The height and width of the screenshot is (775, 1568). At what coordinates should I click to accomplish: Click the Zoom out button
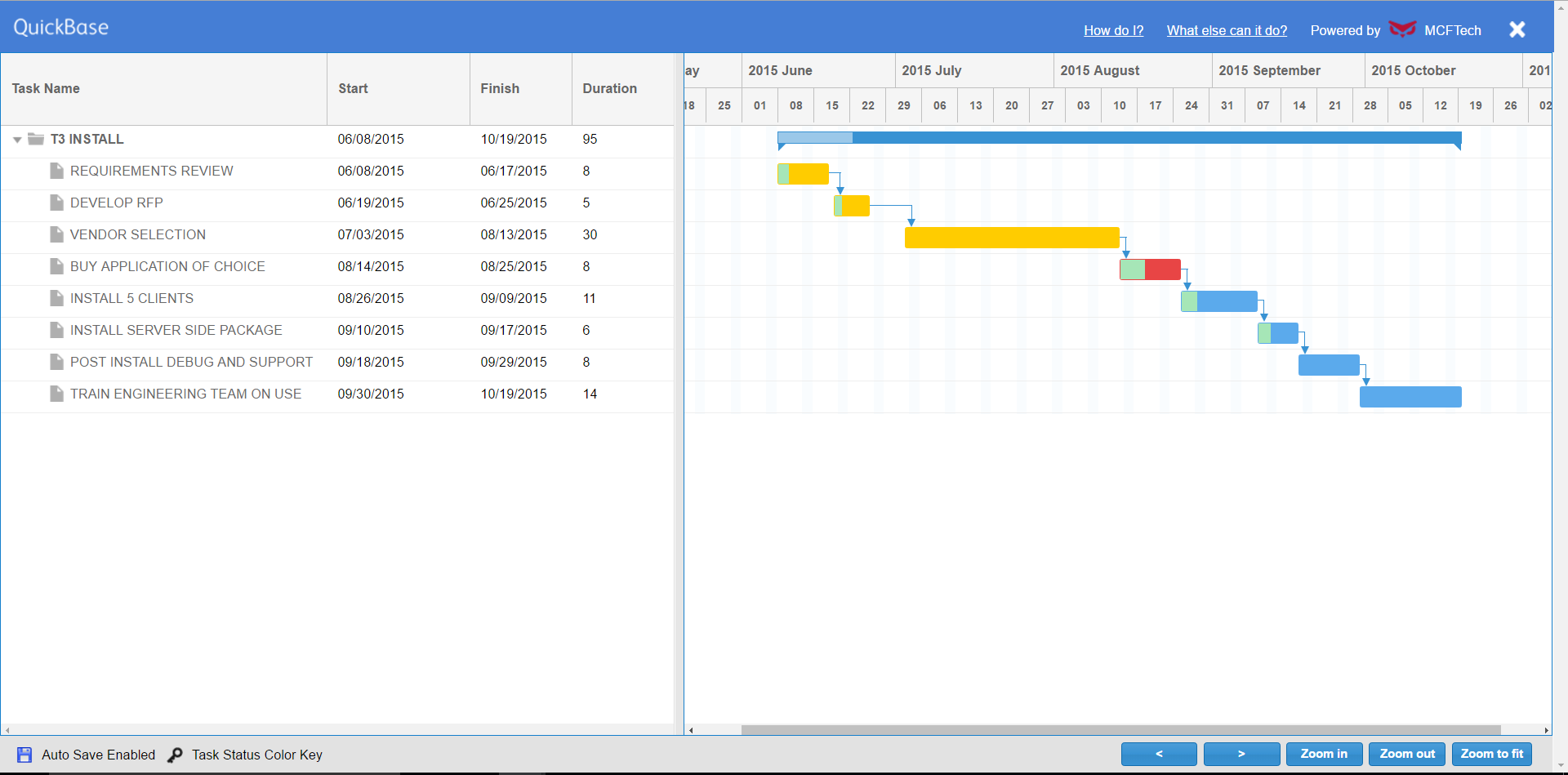(1407, 754)
